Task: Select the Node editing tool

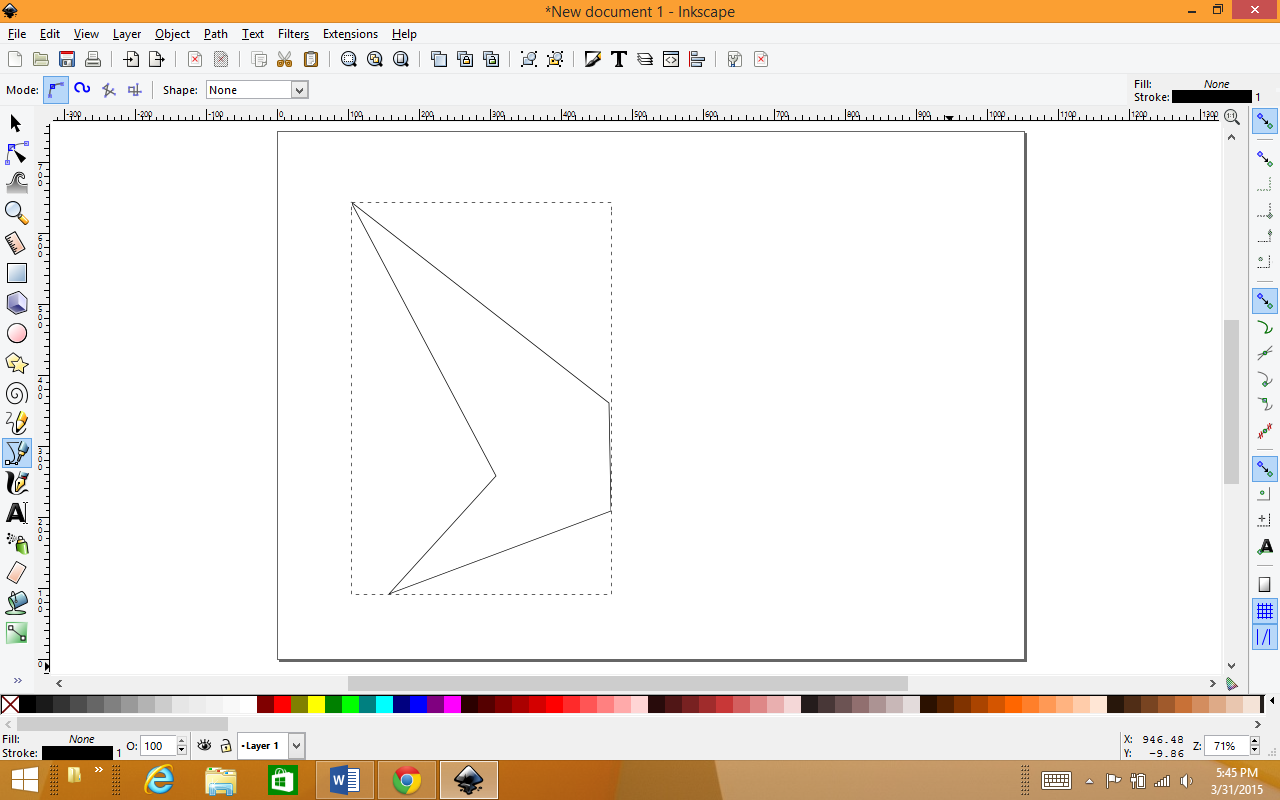Action: point(16,153)
